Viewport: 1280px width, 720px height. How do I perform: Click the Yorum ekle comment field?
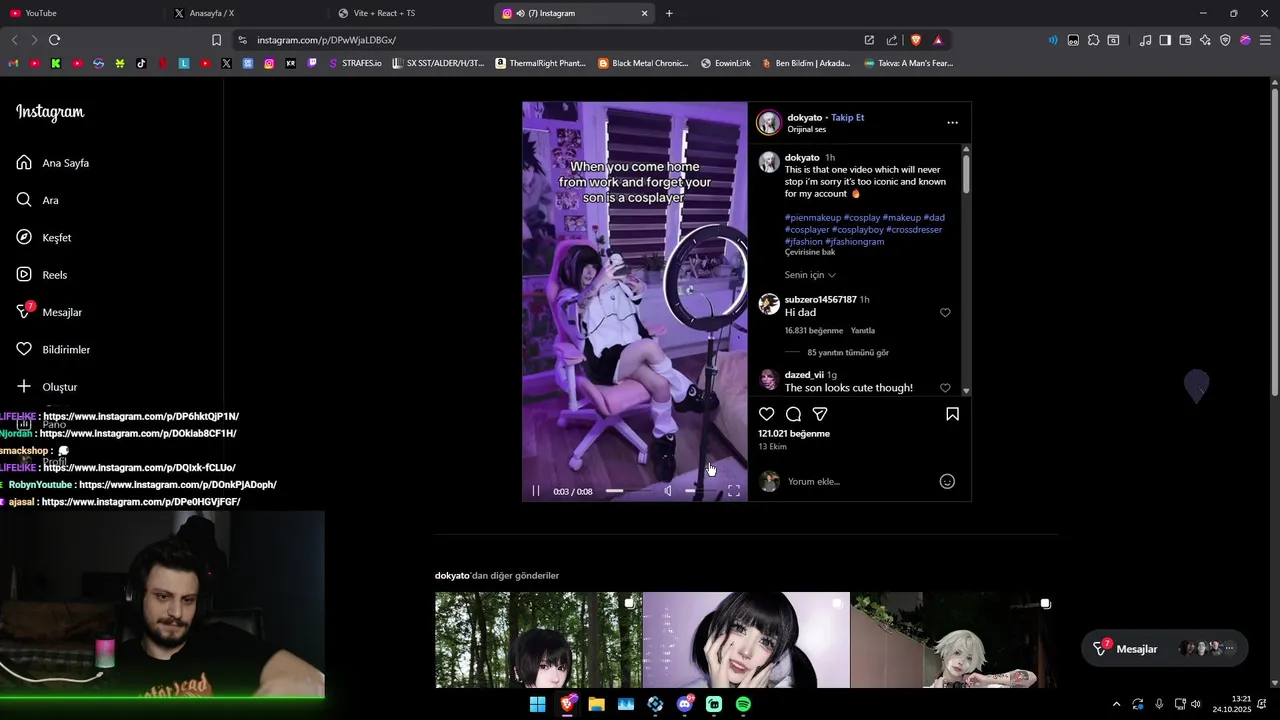[x=860, y=482]
